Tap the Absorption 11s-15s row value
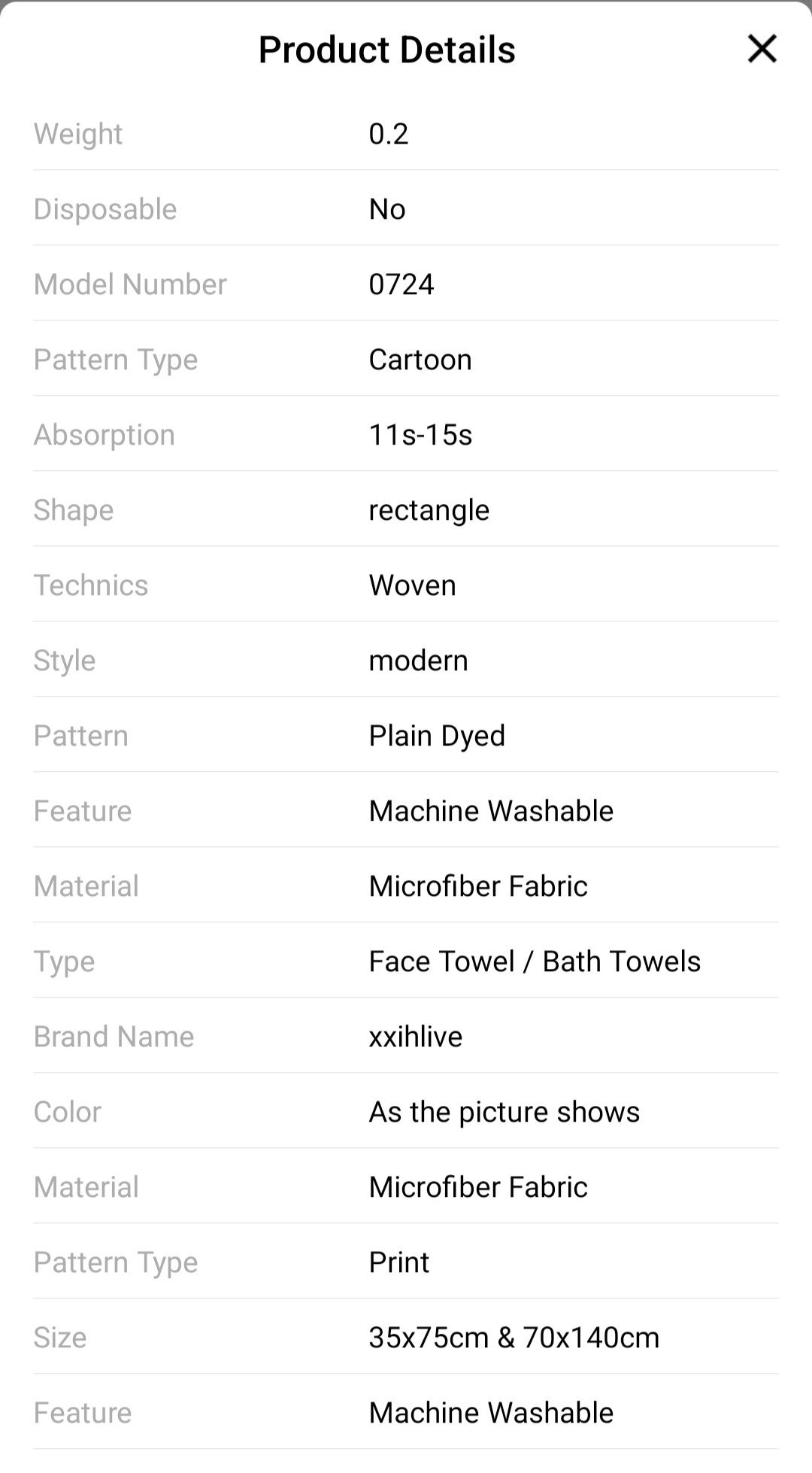812x1473 pixels. coord(420,435)
